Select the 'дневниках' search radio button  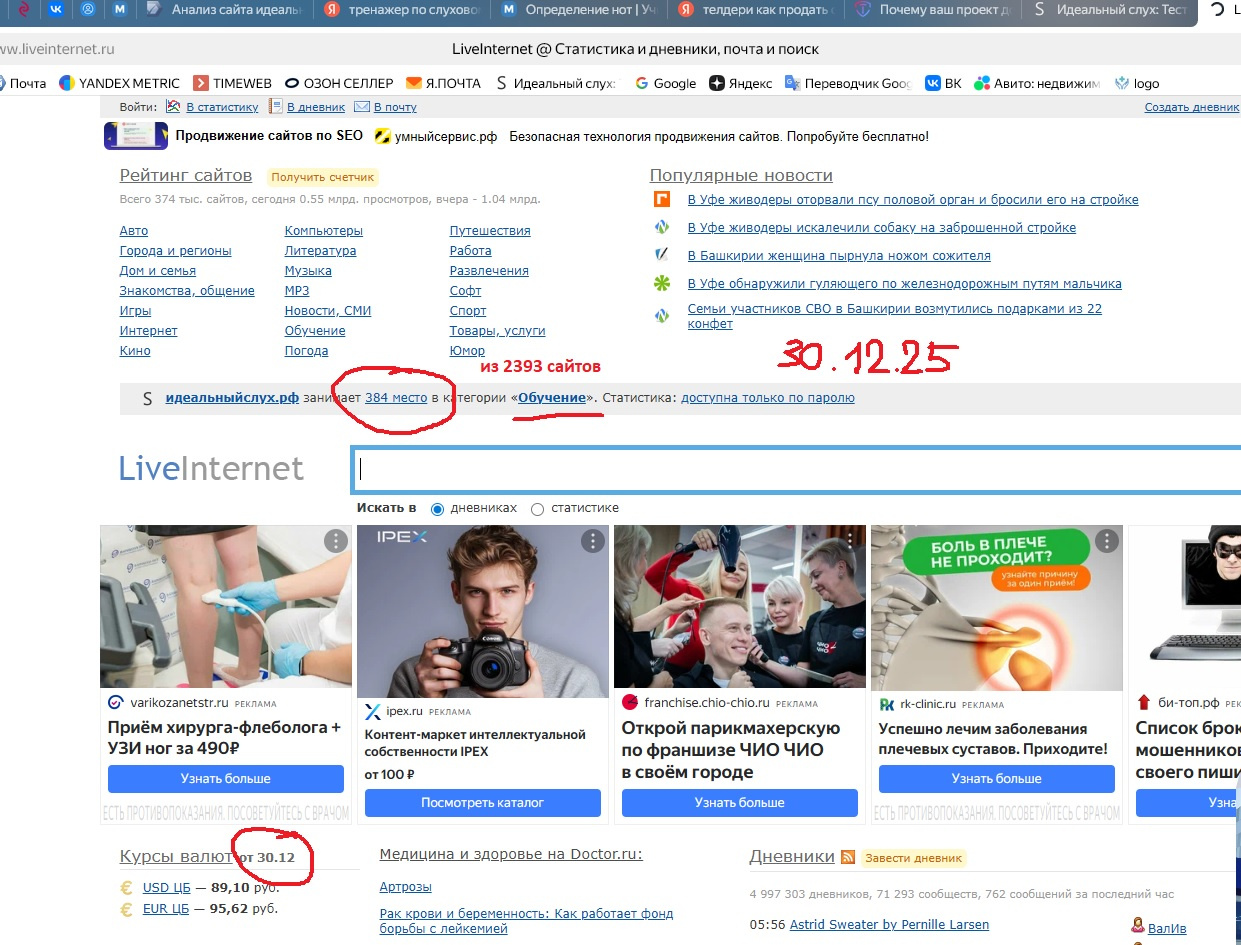[437, 509]
